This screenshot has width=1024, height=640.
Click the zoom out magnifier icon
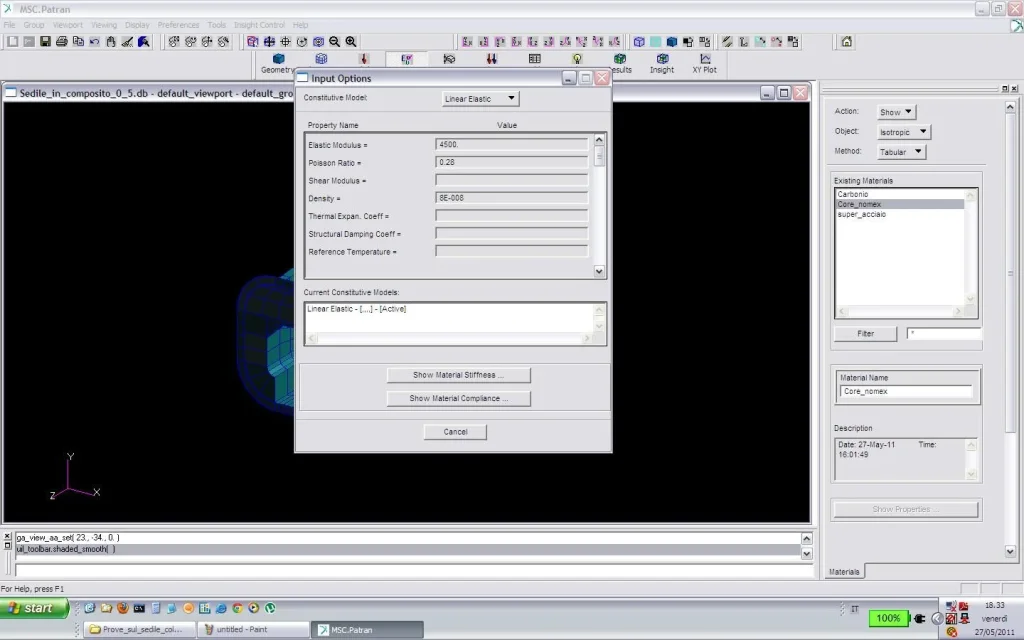tap(334, 42)
